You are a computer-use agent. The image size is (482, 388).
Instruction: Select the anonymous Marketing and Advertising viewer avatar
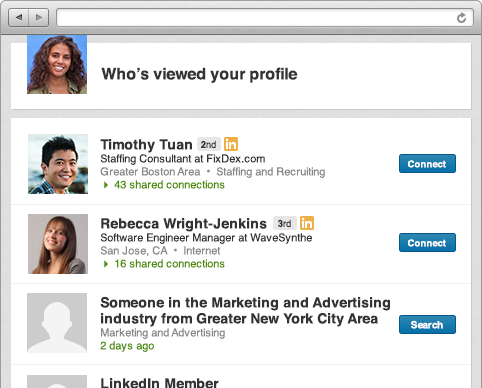coord(57,323)
